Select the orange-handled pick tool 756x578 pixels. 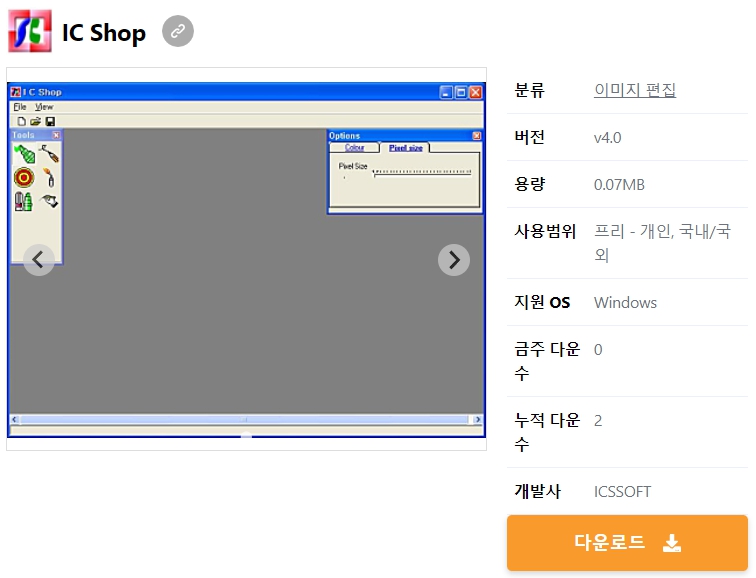point(49,154)
